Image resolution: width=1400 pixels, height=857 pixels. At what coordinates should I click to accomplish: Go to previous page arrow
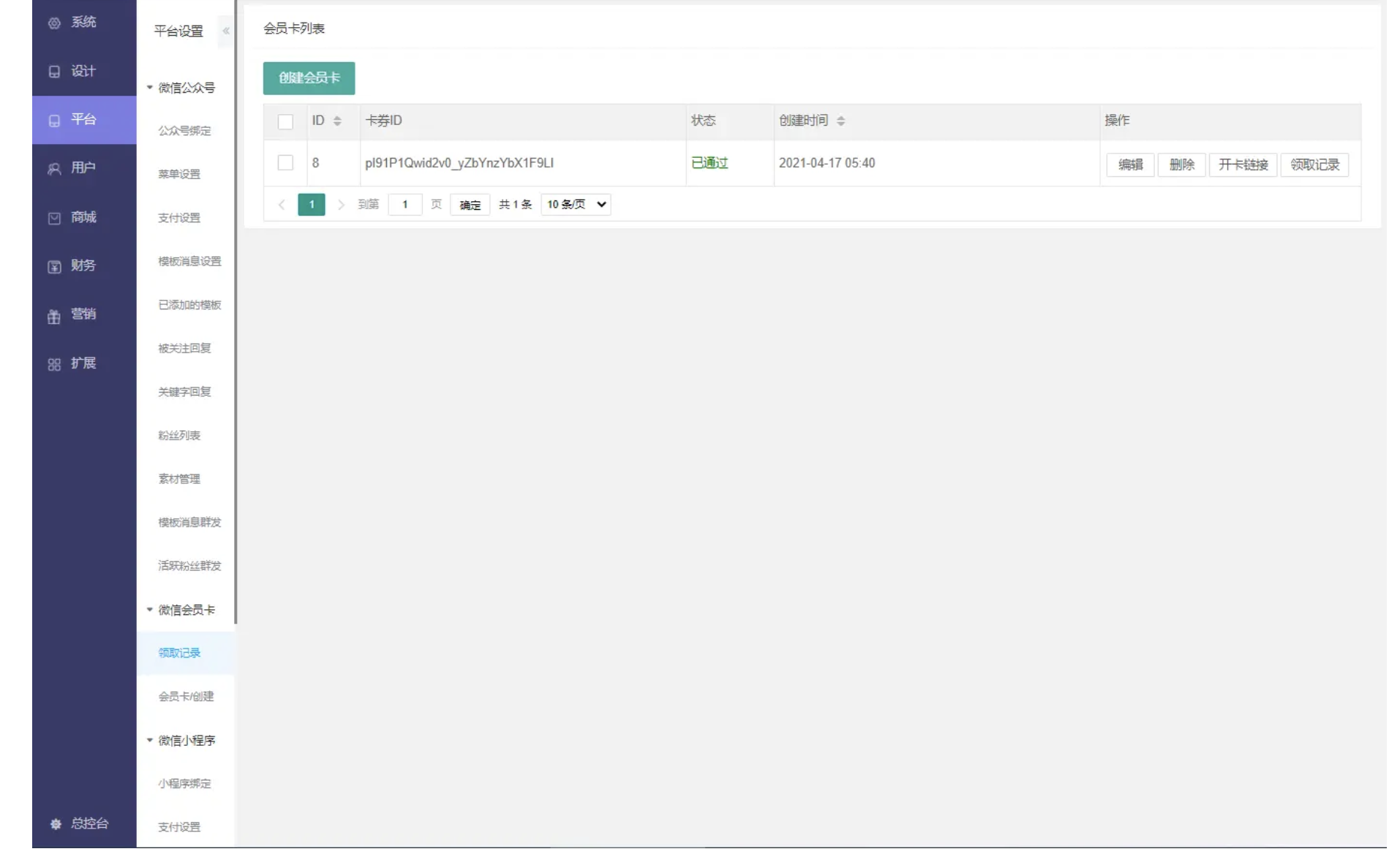pos(282,205)
